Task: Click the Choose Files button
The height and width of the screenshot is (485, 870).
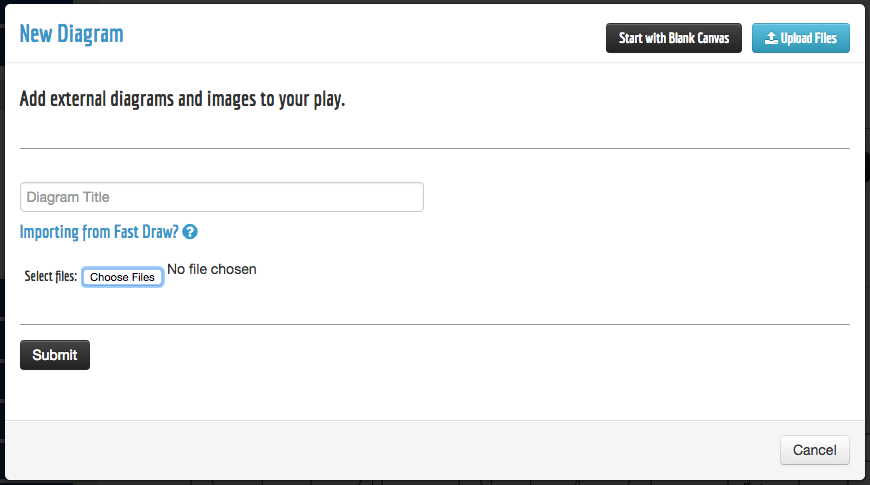Action: click(122, 277)
